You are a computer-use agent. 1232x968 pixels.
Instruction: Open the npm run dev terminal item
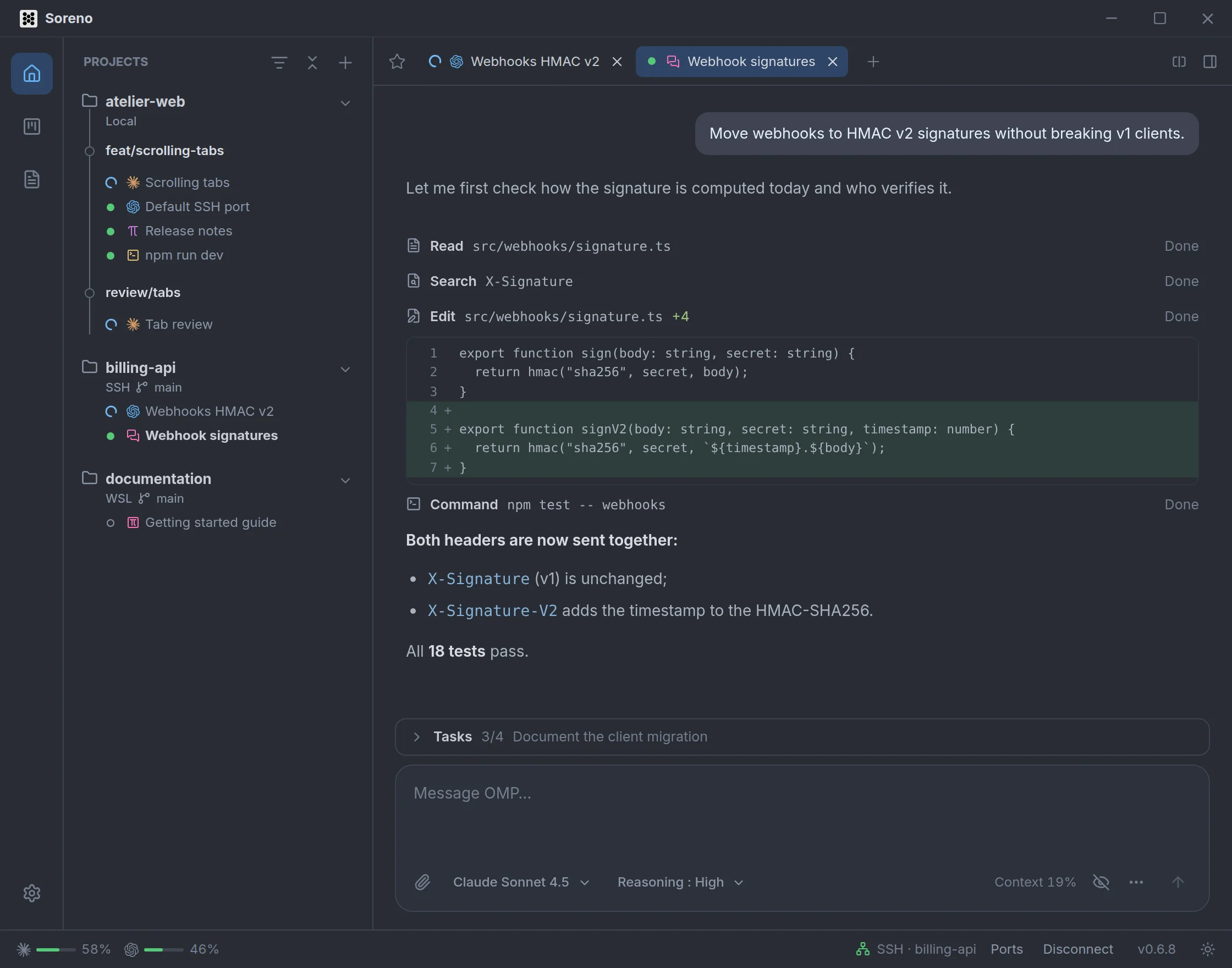point(184,255)
